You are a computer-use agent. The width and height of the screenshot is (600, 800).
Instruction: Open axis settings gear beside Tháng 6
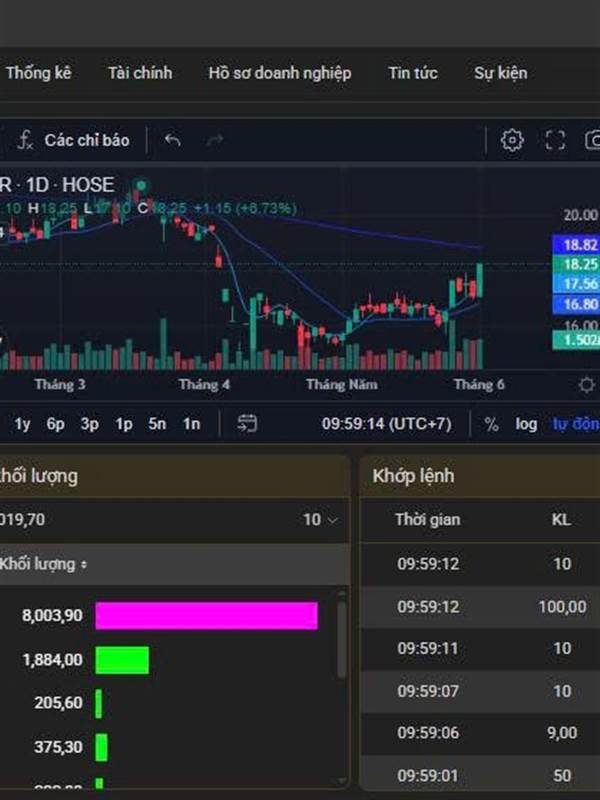(586, 385)
